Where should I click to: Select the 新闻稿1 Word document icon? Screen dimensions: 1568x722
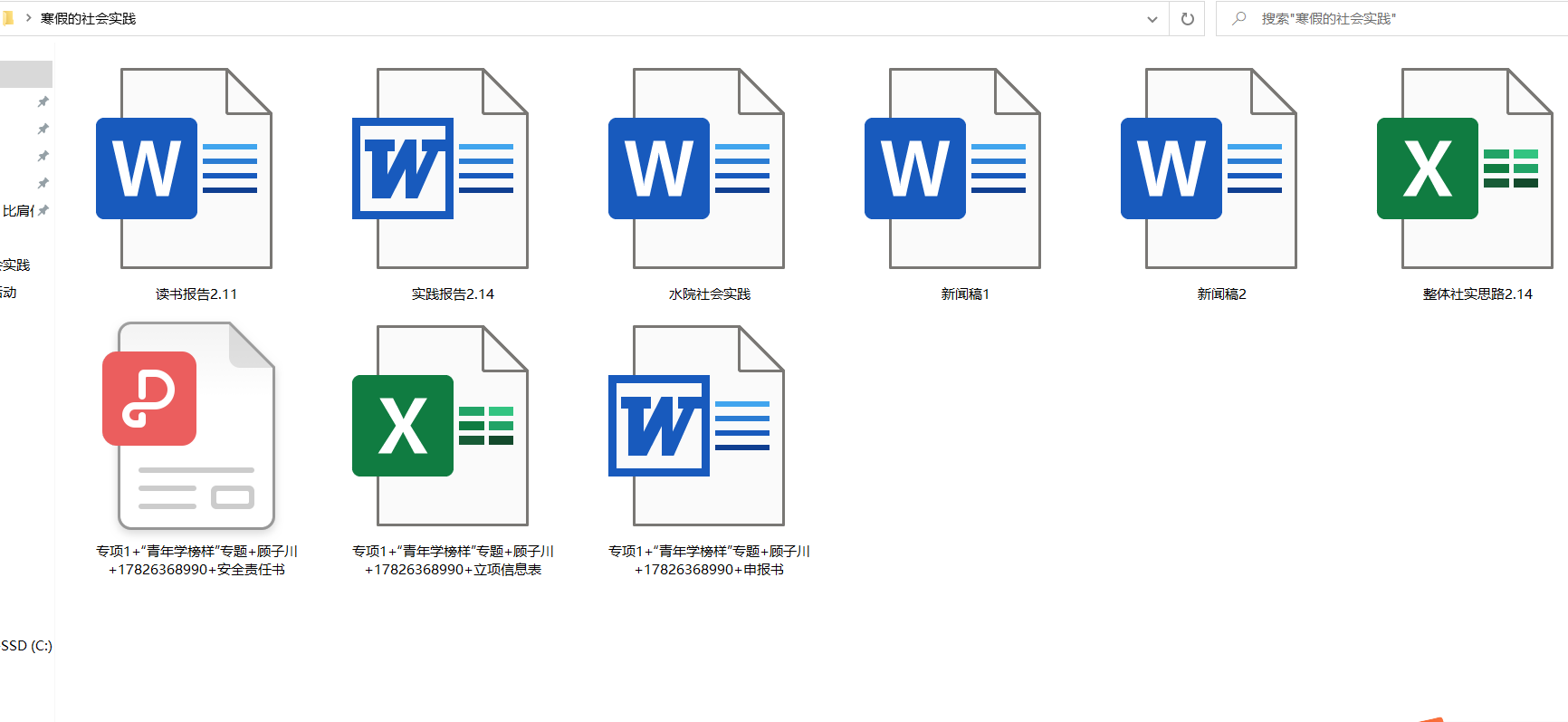952,168
